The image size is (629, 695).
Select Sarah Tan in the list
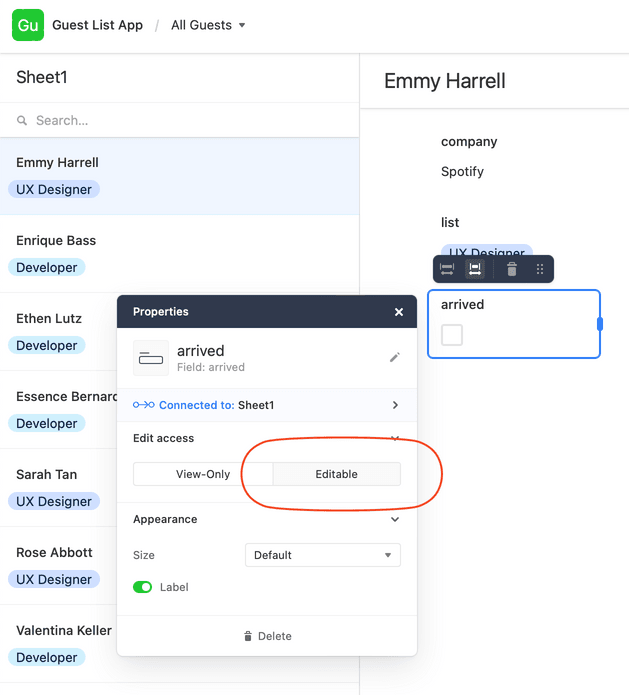[47, 475]
